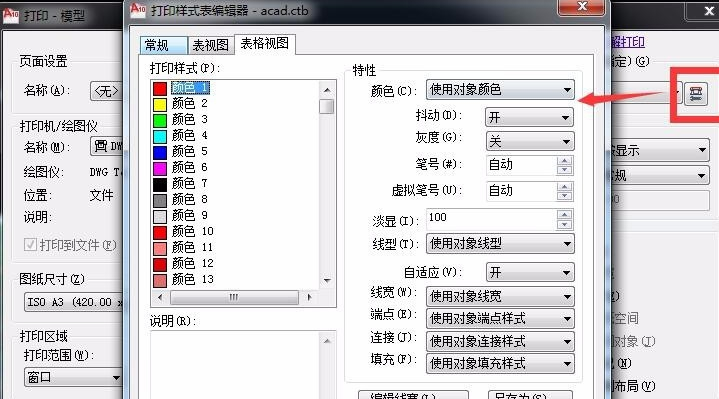Select Color 13 in the plot styles list

193,279
